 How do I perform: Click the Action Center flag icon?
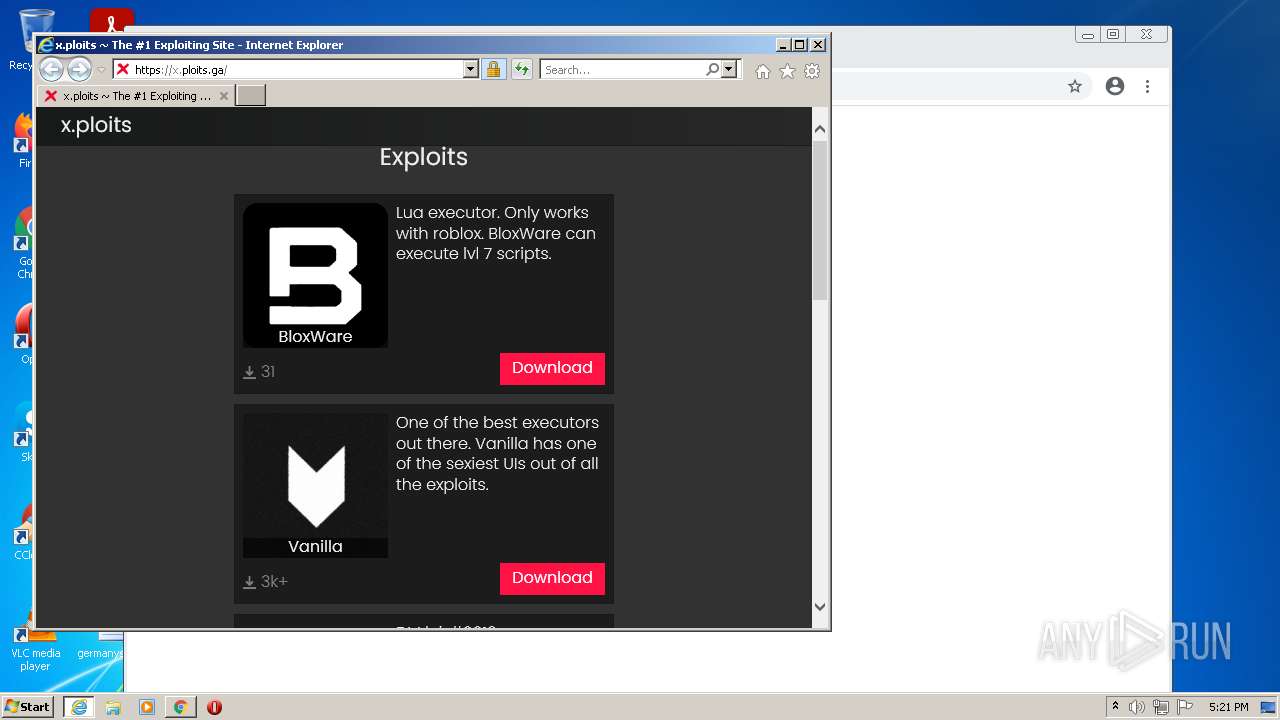[1184, 707]
